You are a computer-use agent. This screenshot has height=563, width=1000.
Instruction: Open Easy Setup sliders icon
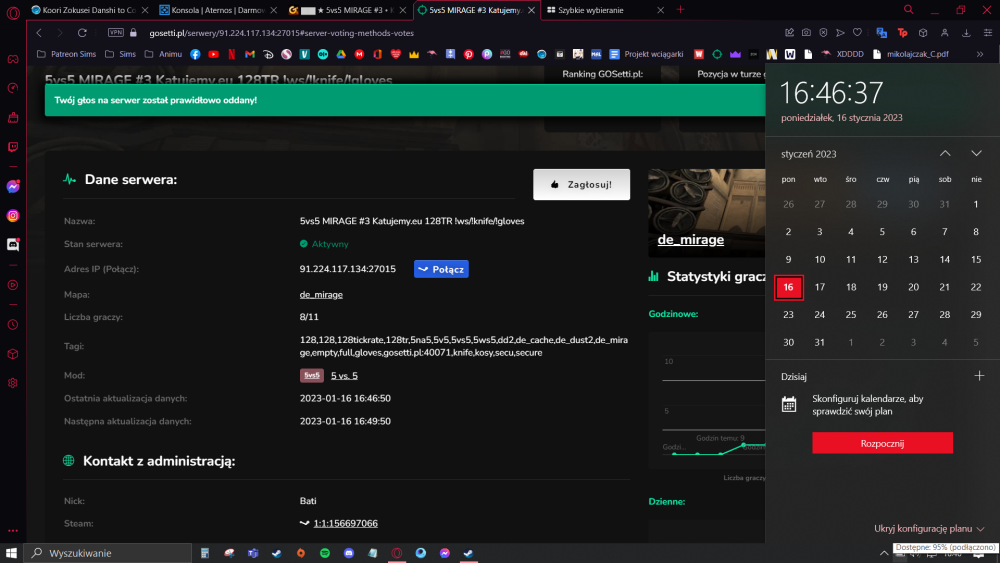(x=987, y=33)
